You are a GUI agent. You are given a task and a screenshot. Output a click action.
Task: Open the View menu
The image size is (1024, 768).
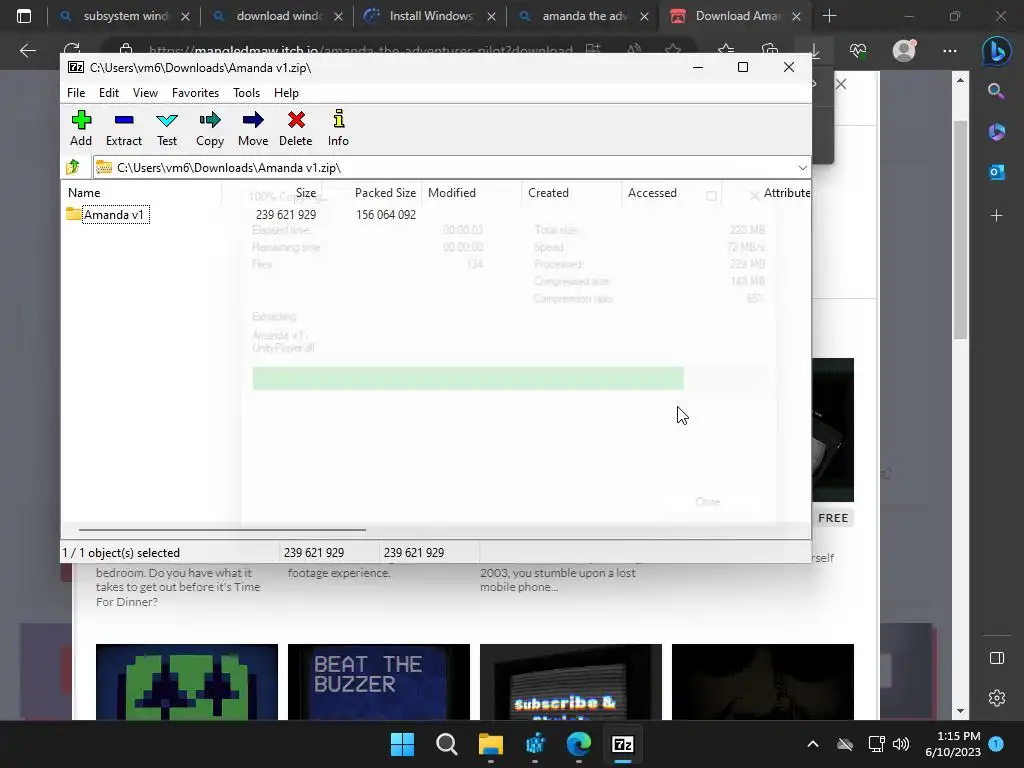coord(145,93)
